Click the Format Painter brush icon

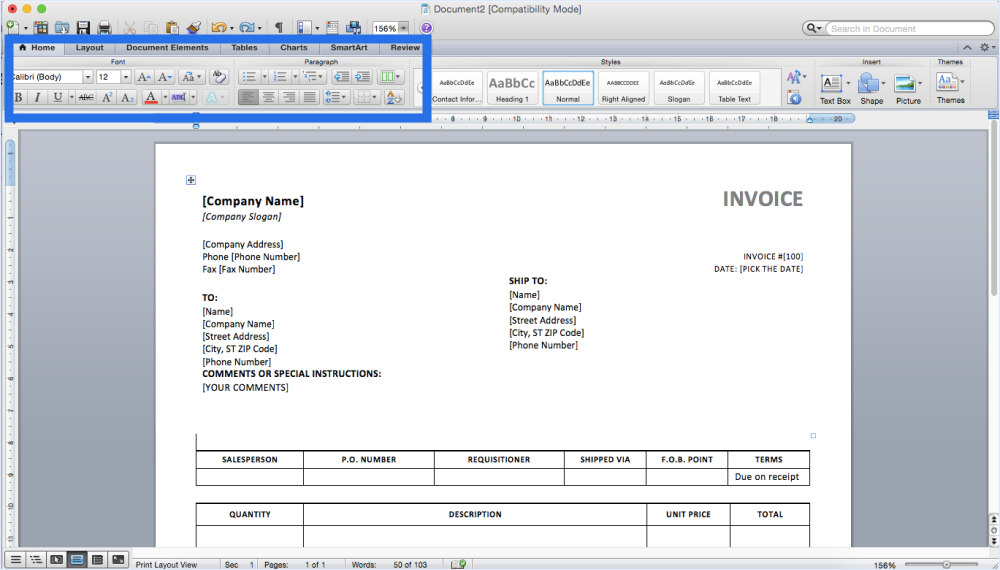pos(193,28)
